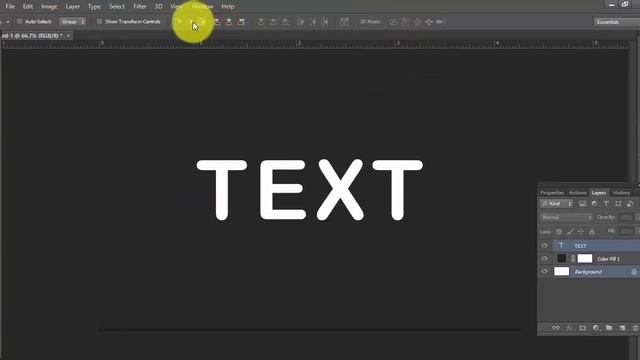
Task: Select the Color Fill 1 mask thumbnail
Action: tap(584, 258)
